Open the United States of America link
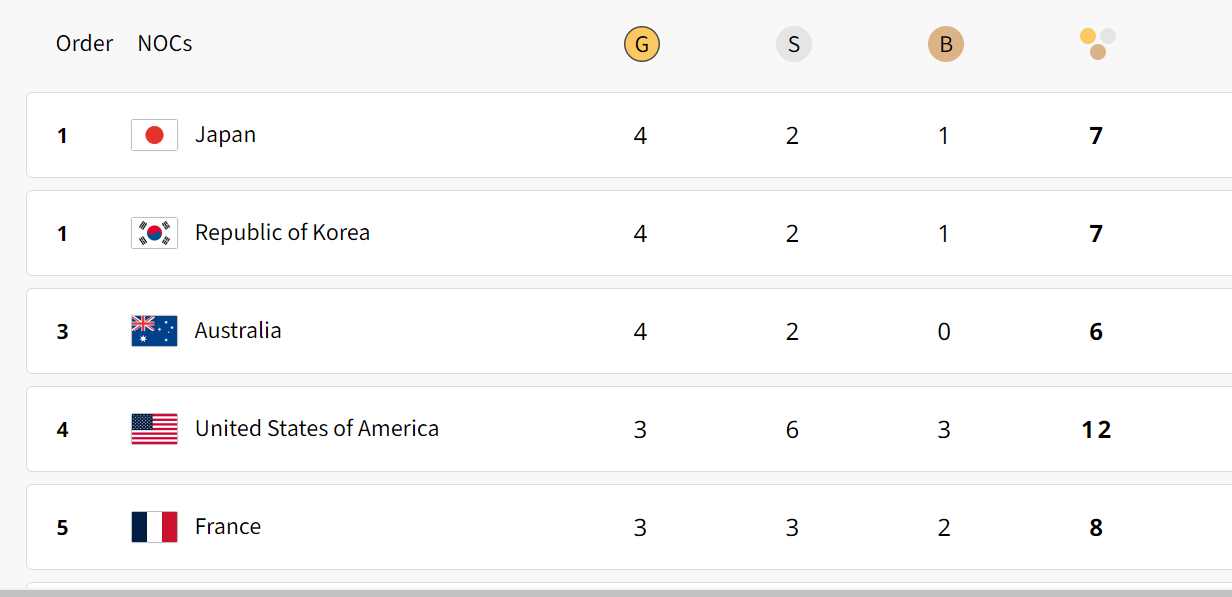Screen dimensions: 1232x597 tap(317, 429)
